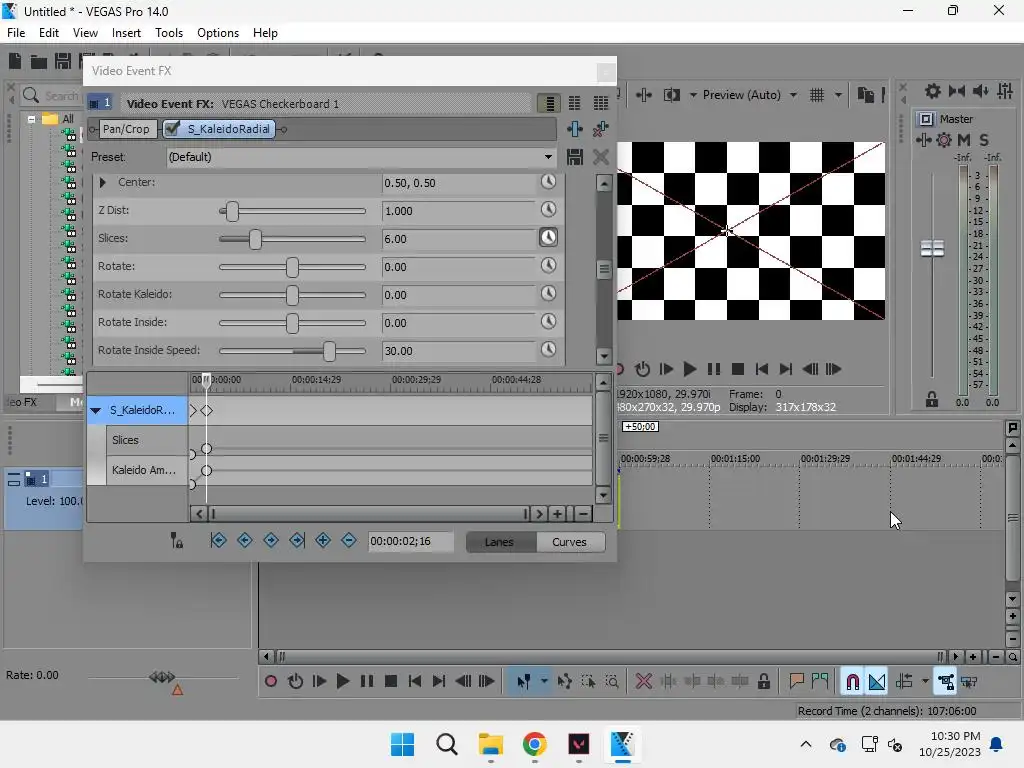
Task: Toggle animate clock for Rotate parameter
Action: [549, 266]
